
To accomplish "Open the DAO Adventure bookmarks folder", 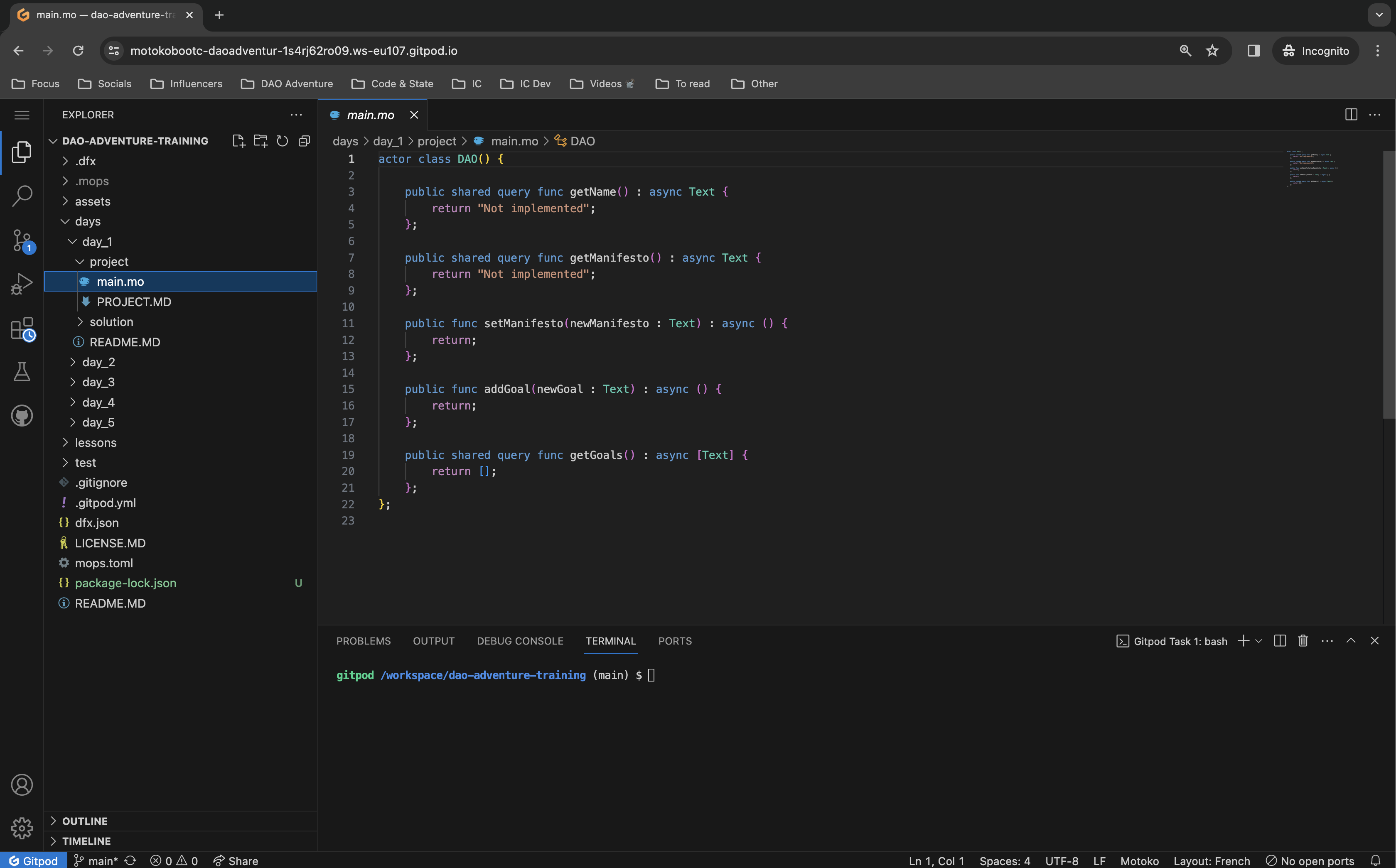I will (x=287, y=84).
